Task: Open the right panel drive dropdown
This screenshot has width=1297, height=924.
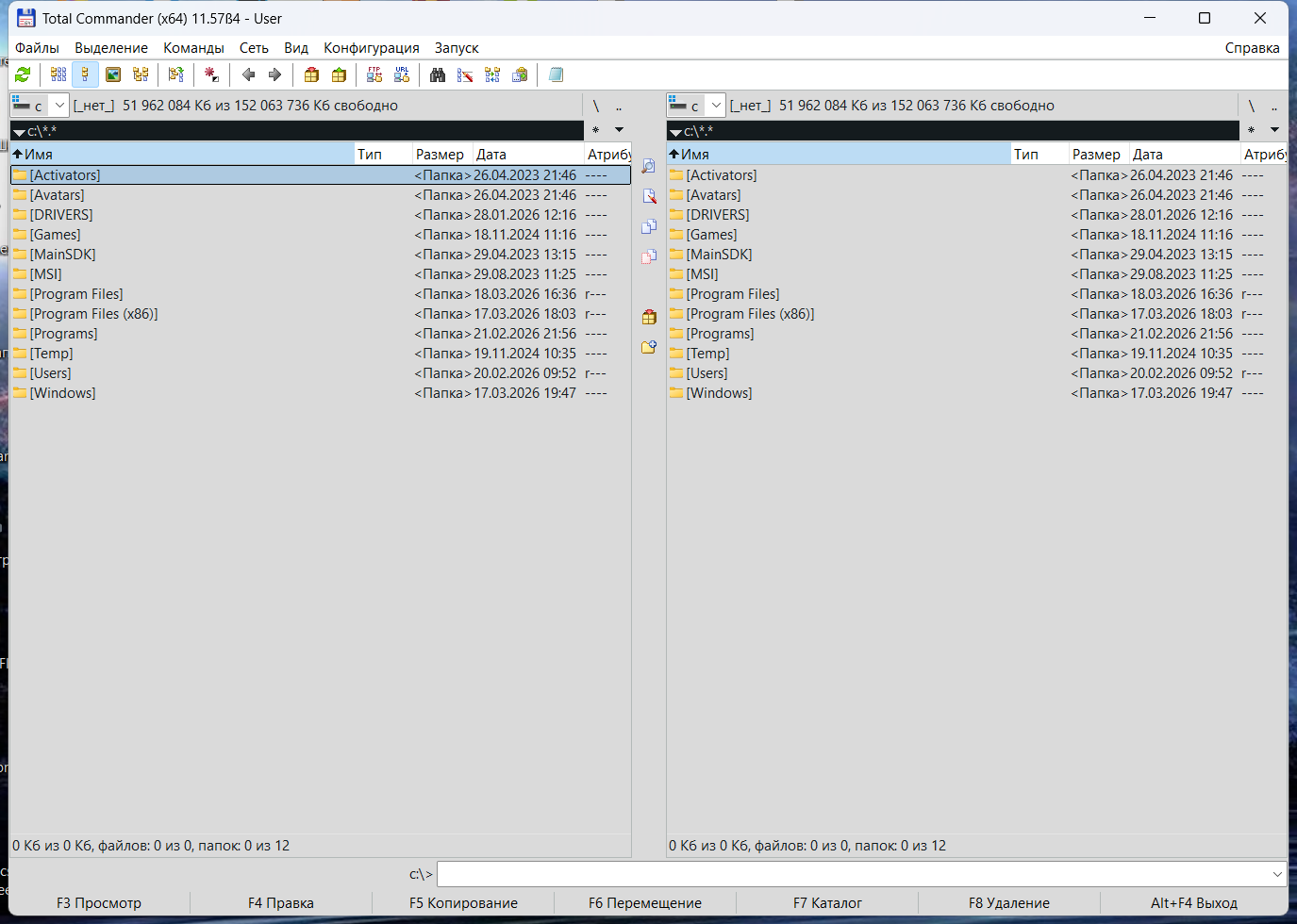Action: click(696, 106)
